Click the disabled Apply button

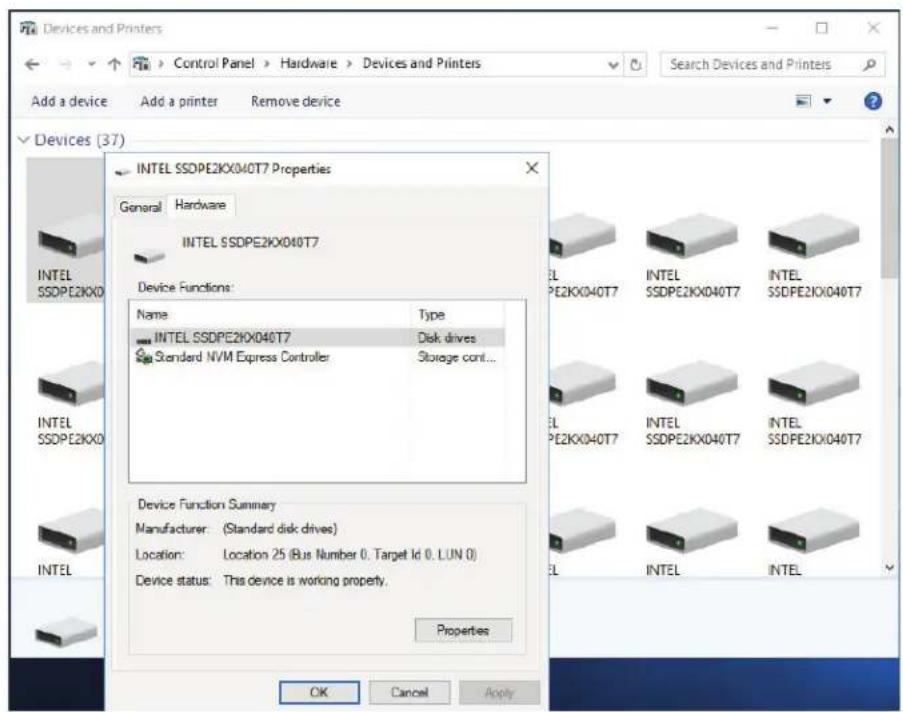click(x=499, y=692)
